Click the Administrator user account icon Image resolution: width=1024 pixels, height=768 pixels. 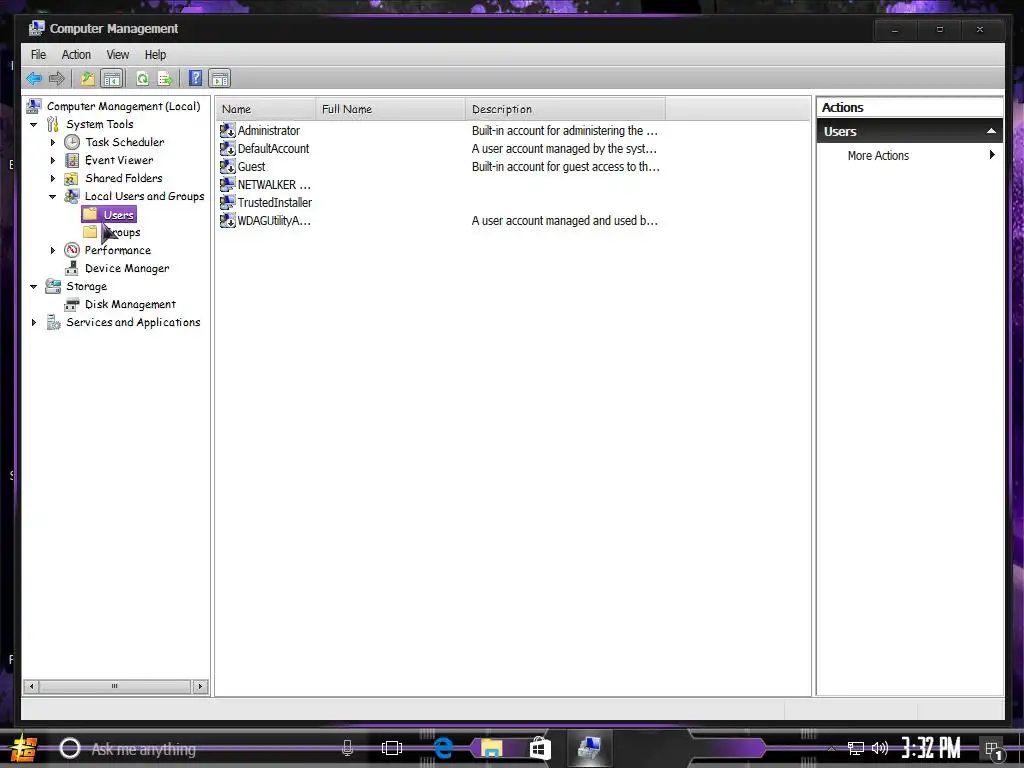(227, 131)
